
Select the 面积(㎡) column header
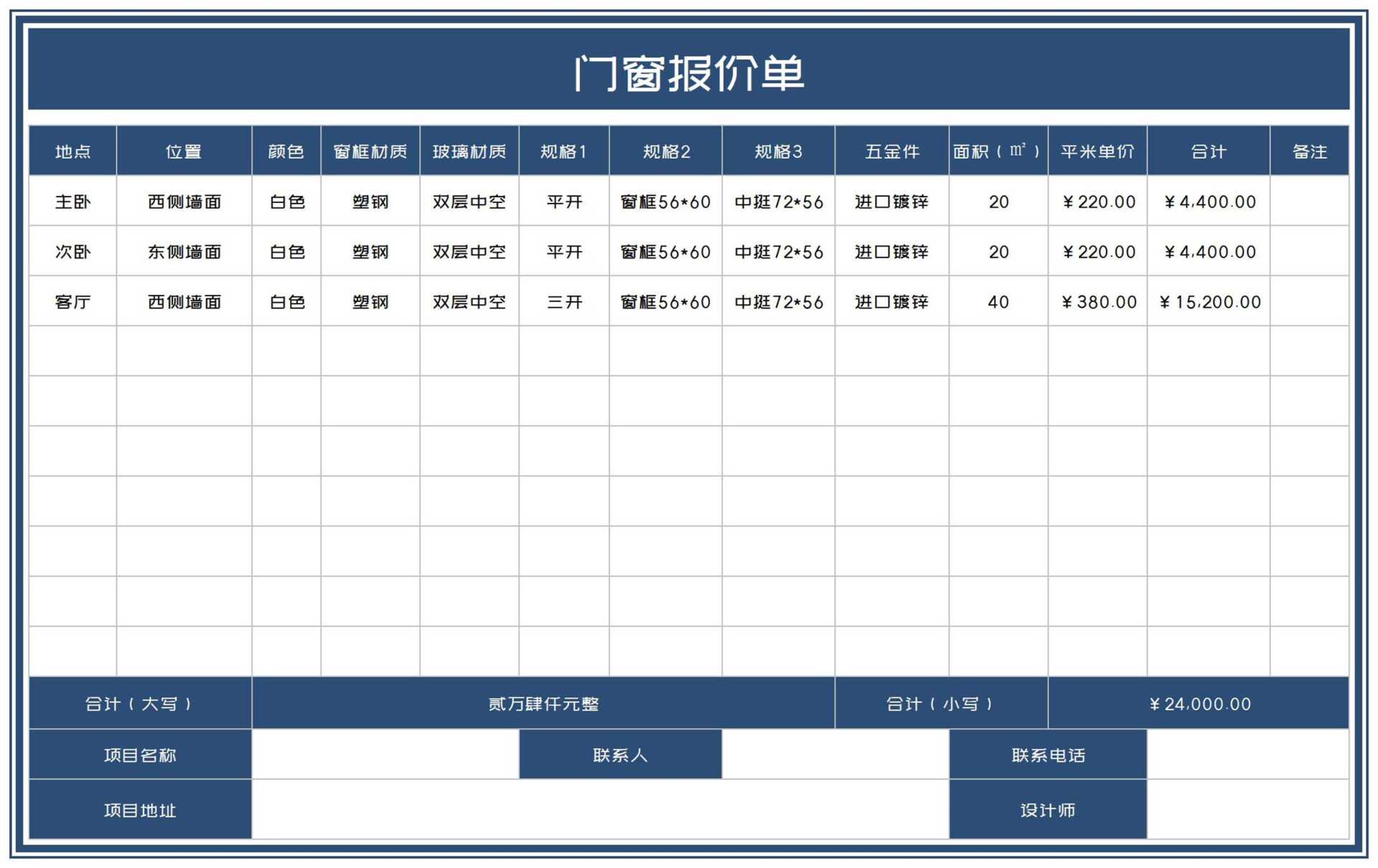tap(998, 151)
